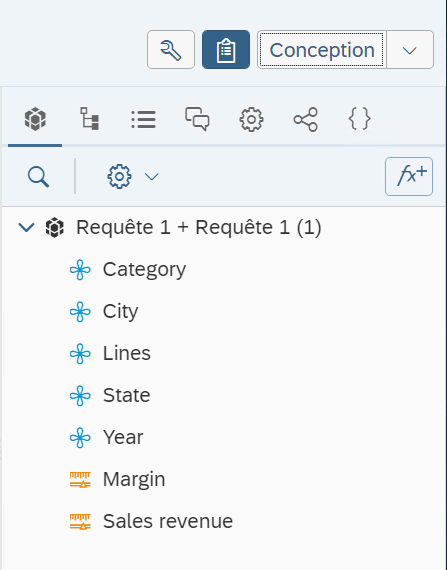This screenshot has height=570, width=447.
Task: Open the comments speech bubble panel
Action: (x=197, y=119)
